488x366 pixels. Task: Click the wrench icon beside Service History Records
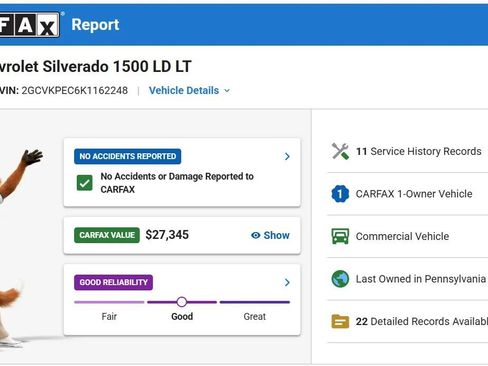point(340,151)
